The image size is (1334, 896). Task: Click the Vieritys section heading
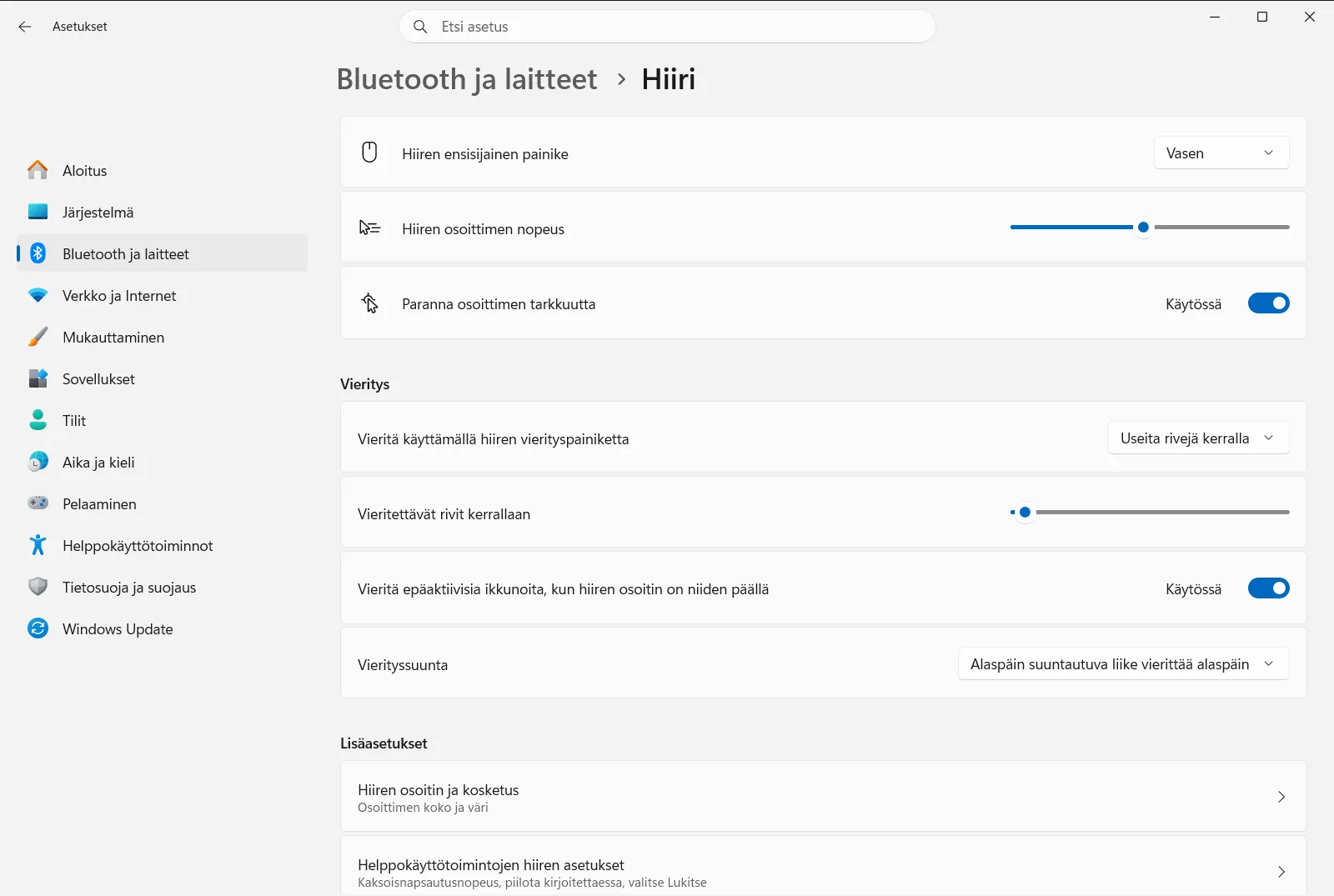tap(365, 384)
